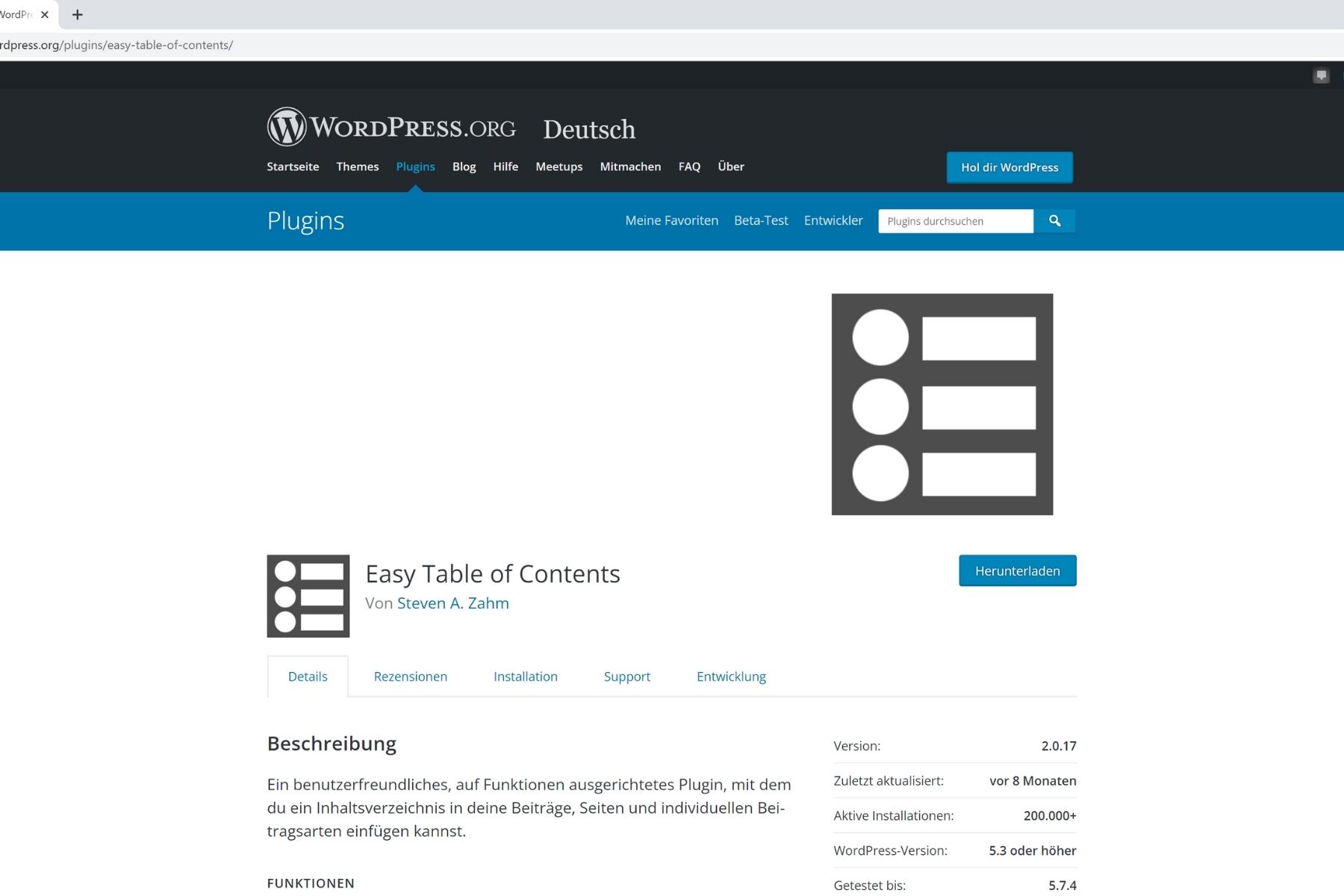
Task: Click the 'WordPress-Version:' label
Action: coord(890,850)
